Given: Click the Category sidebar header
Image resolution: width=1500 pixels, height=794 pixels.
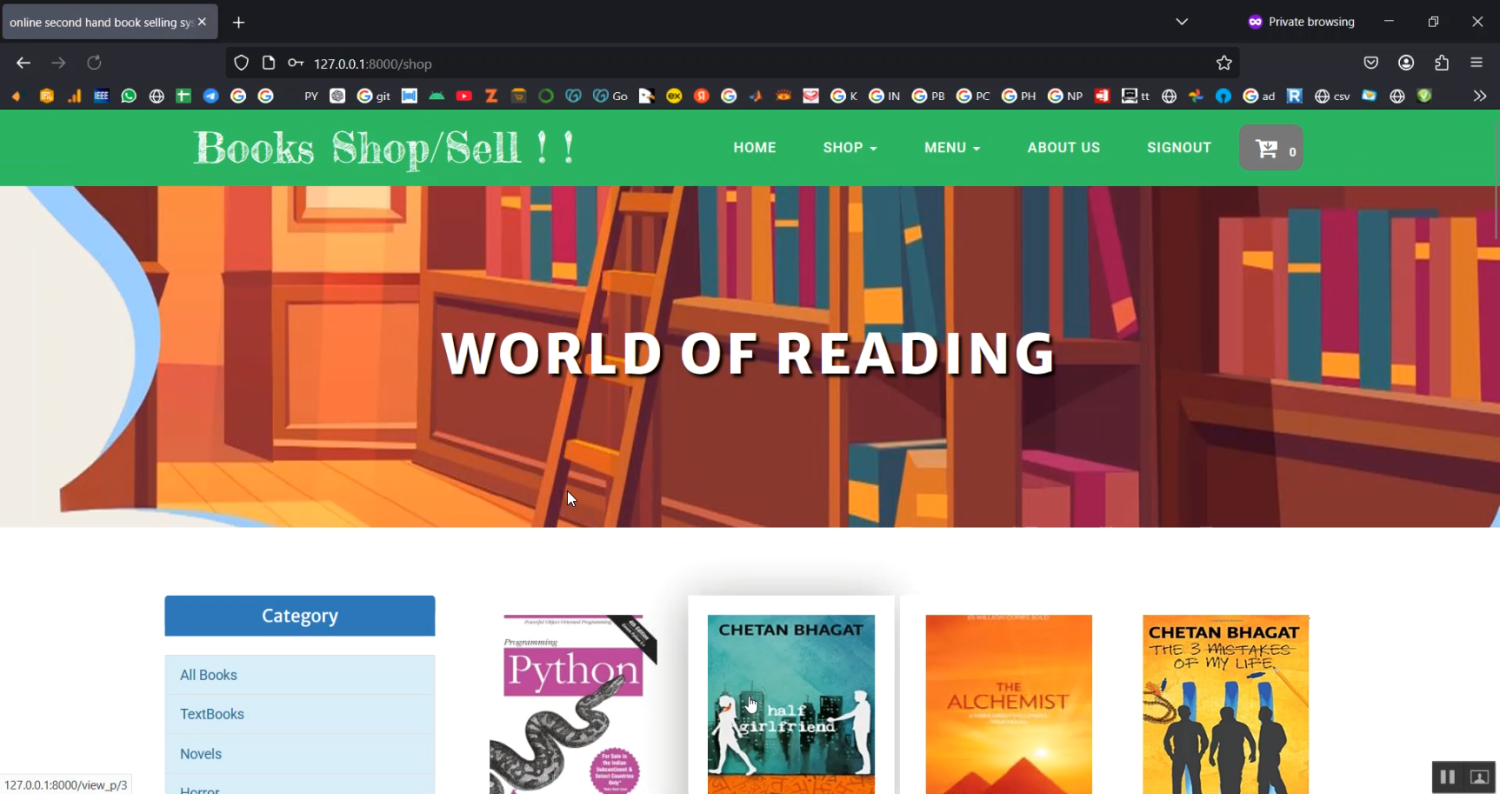Looking at the screenshot, I should click(300, 616).
